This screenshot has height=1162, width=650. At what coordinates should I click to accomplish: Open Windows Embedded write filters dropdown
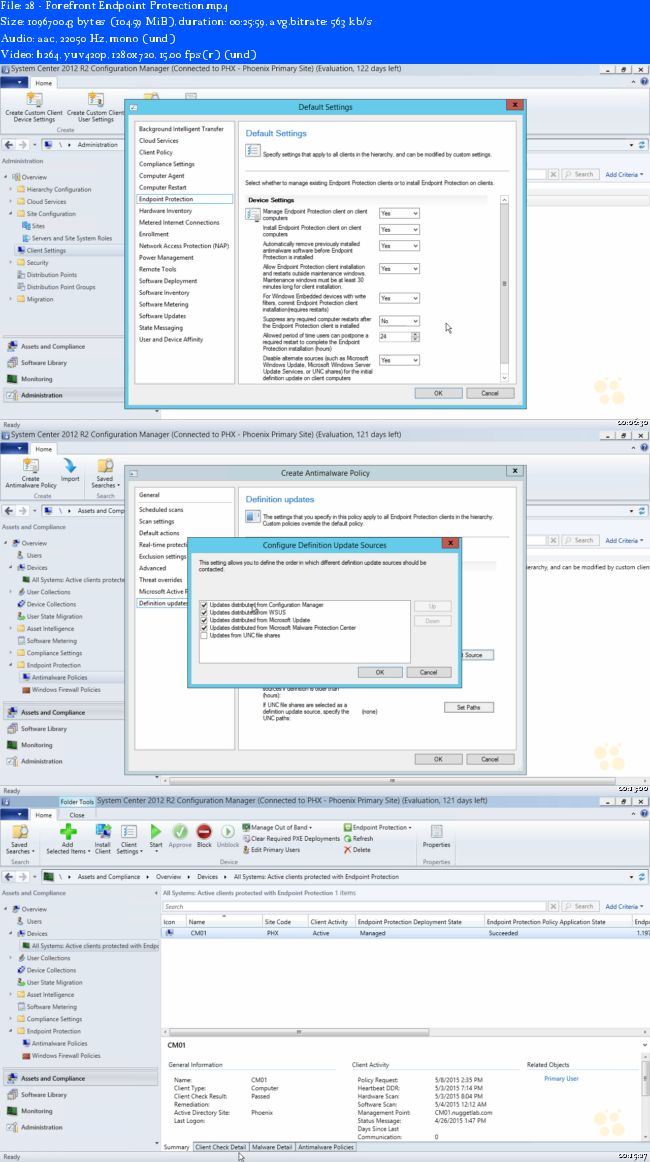click(399, 297)
